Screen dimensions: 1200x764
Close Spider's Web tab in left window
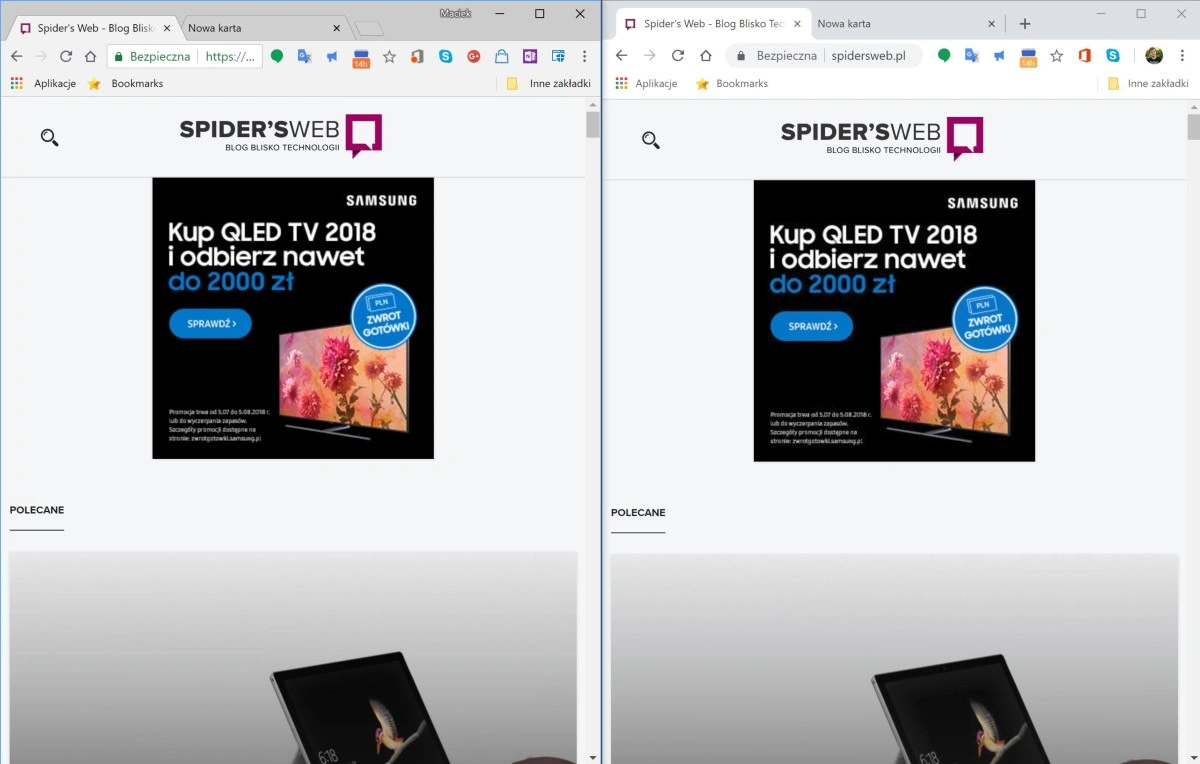pyautogui.click(x=165, y=28)
